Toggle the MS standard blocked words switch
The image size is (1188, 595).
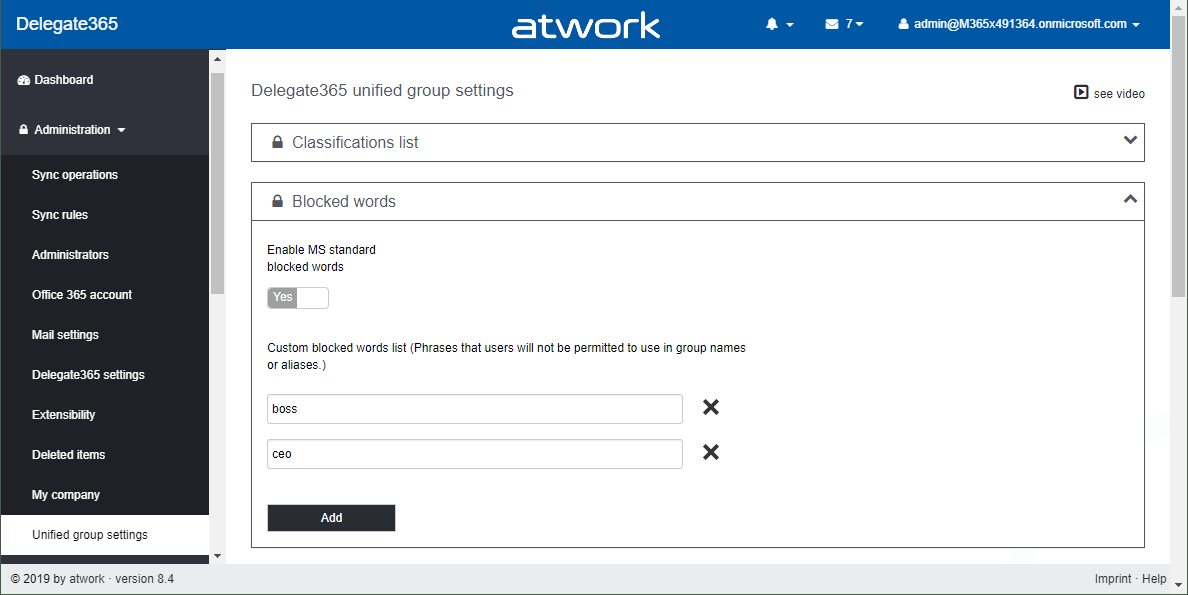click(298, 297)
